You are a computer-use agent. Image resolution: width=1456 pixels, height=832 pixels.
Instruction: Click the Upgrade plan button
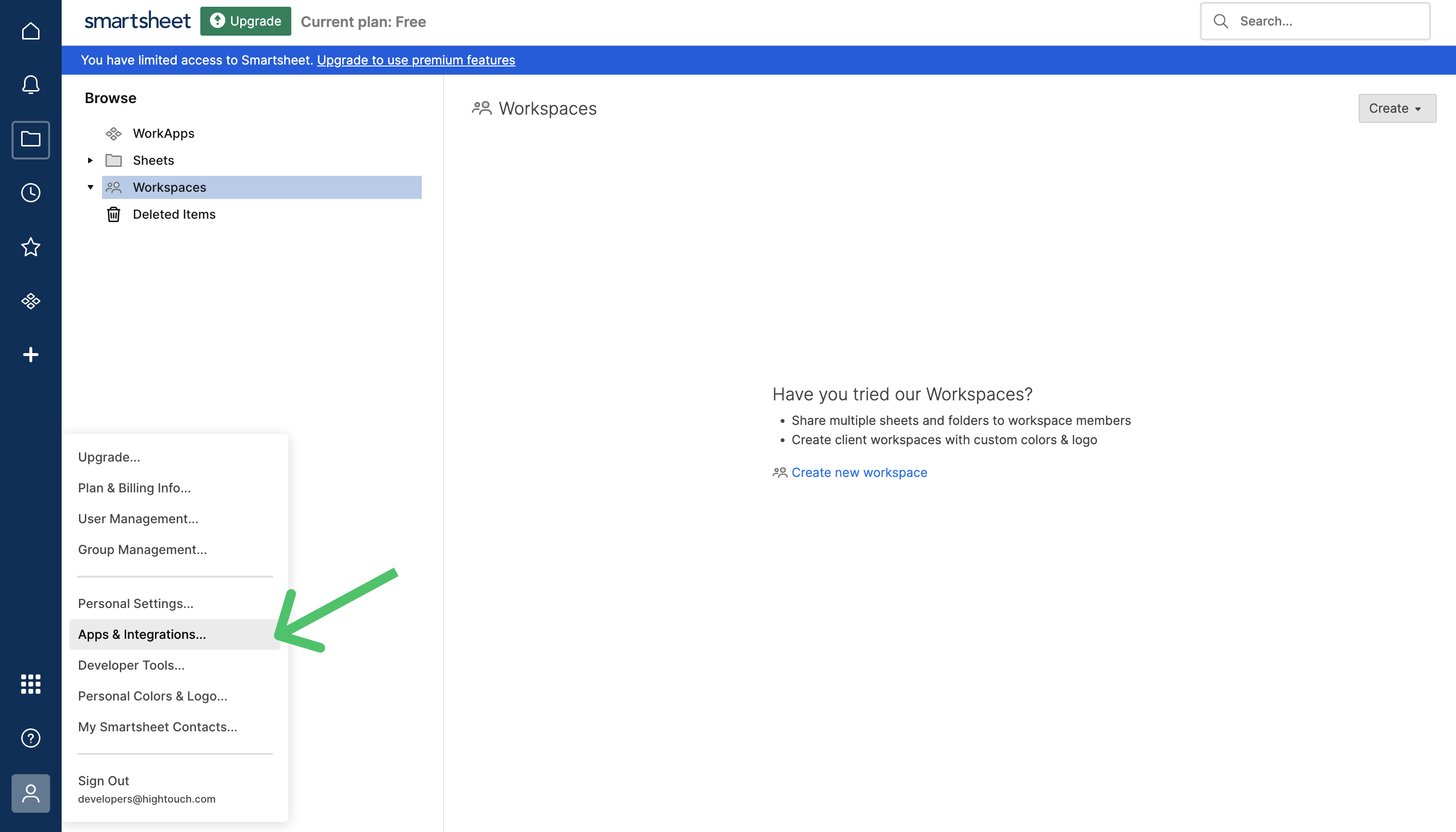tap(246, 21)
